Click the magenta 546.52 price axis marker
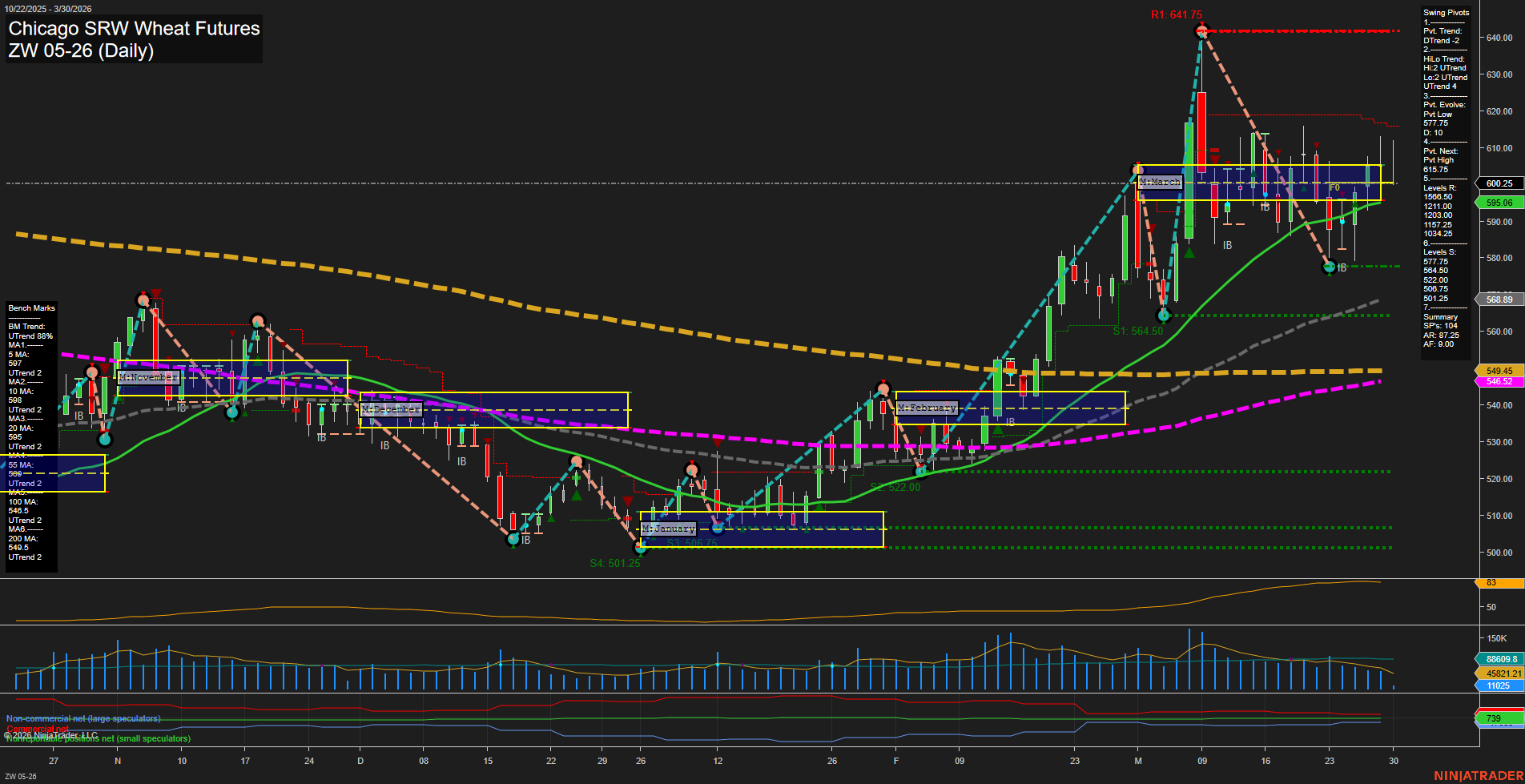Viewport: 1525px width, 784px height. coord(1499,382)
